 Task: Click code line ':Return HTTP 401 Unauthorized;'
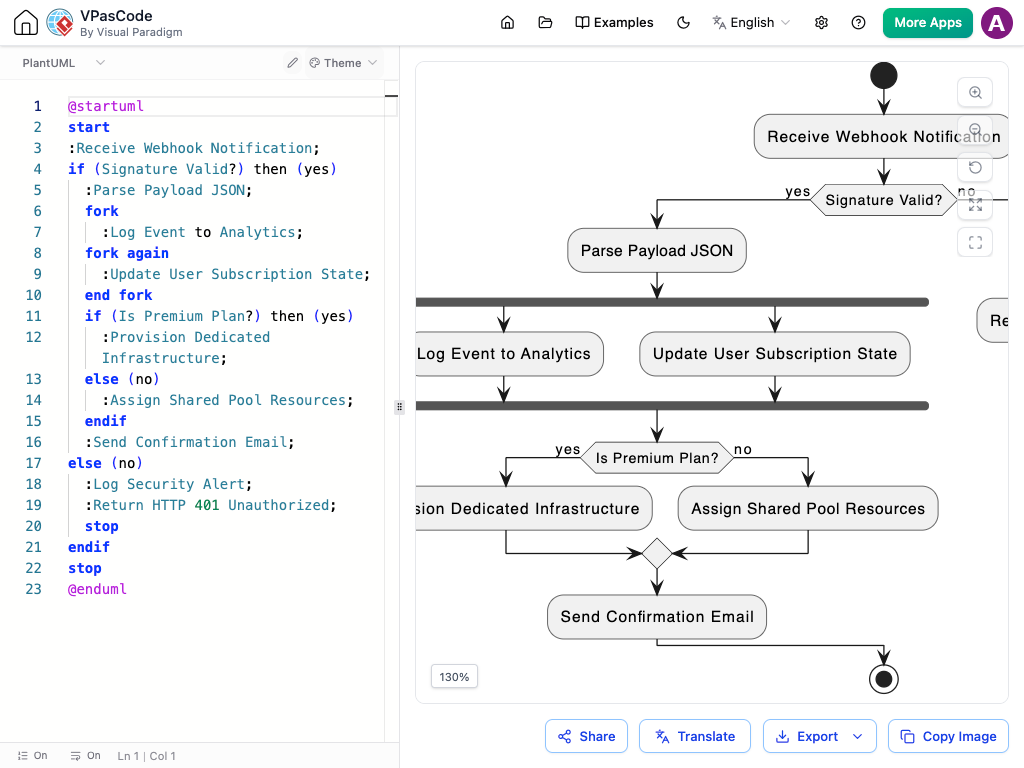pyautogui.click(x=211, y=505)
